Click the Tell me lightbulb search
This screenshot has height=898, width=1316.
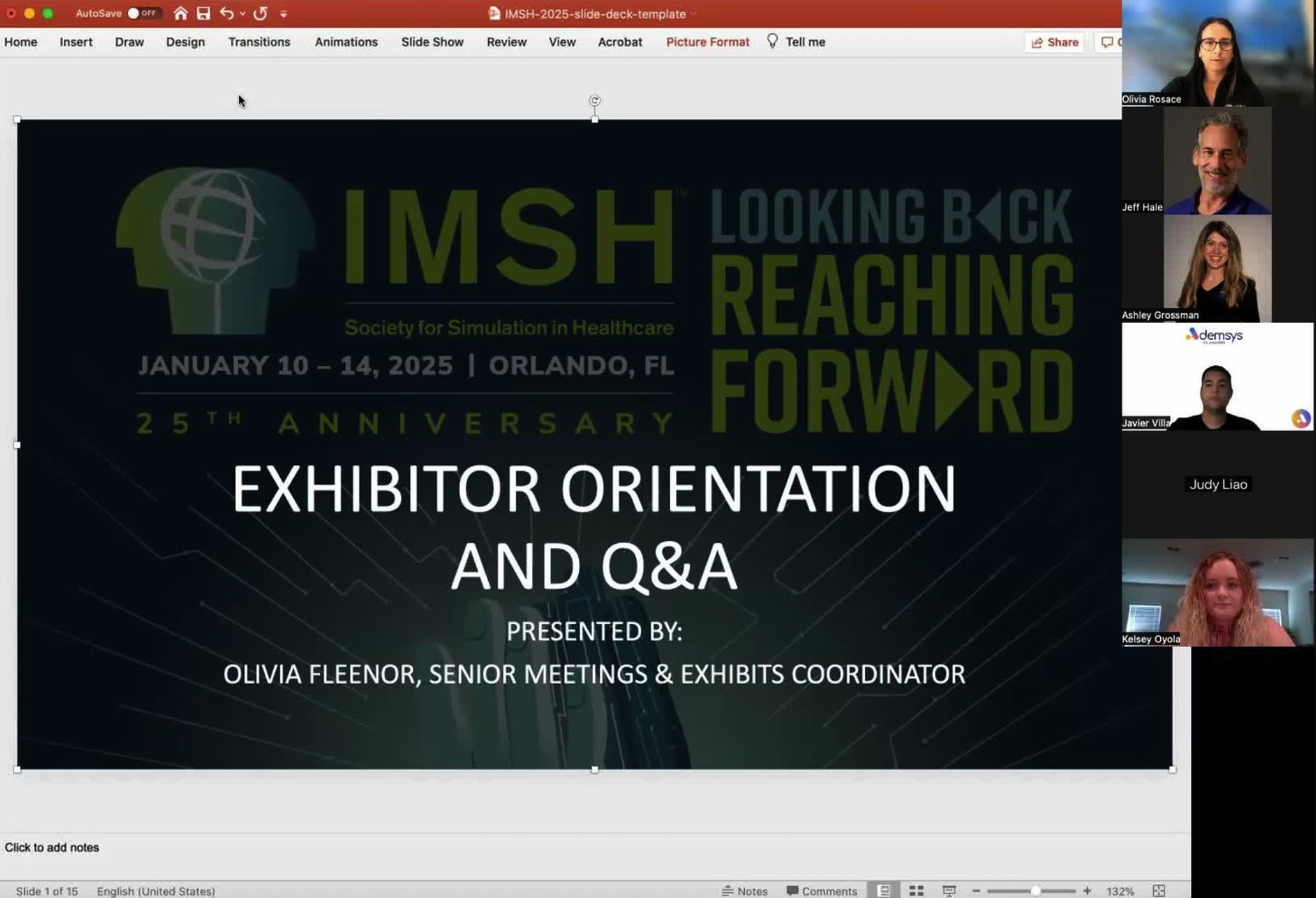797,42
